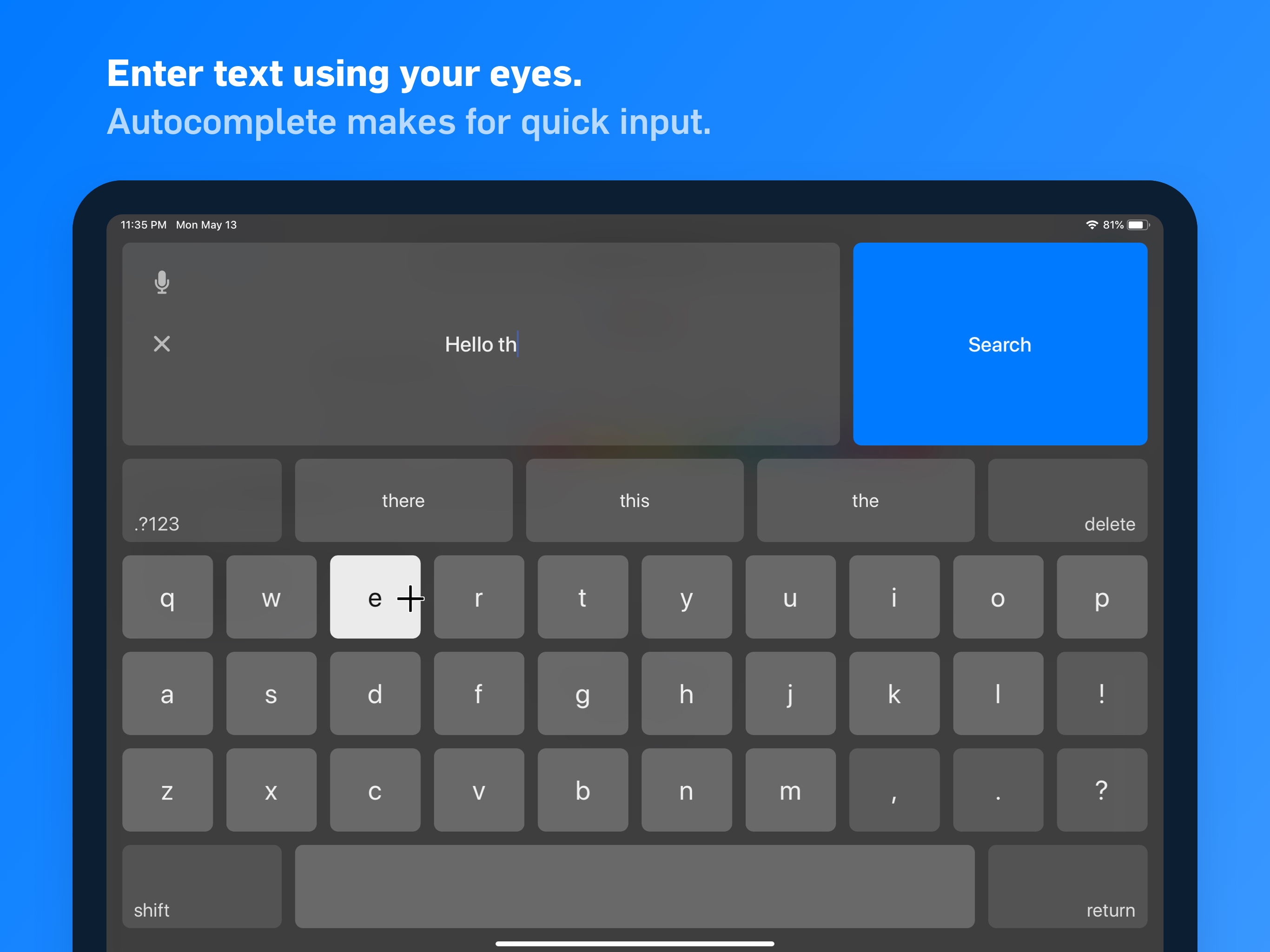Tap the f key

tap(479, 693)
